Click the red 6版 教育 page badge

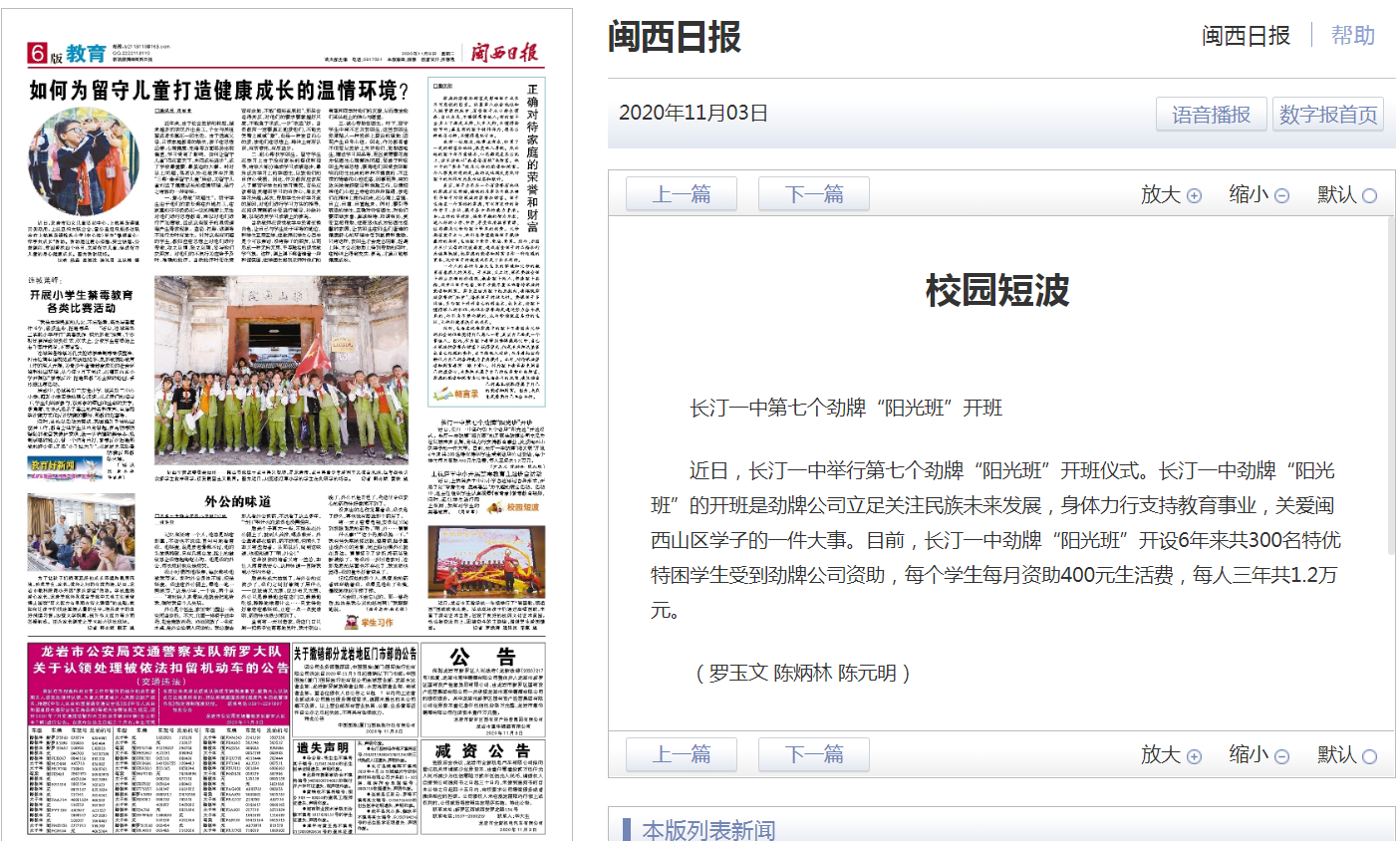tap(66, 54)
